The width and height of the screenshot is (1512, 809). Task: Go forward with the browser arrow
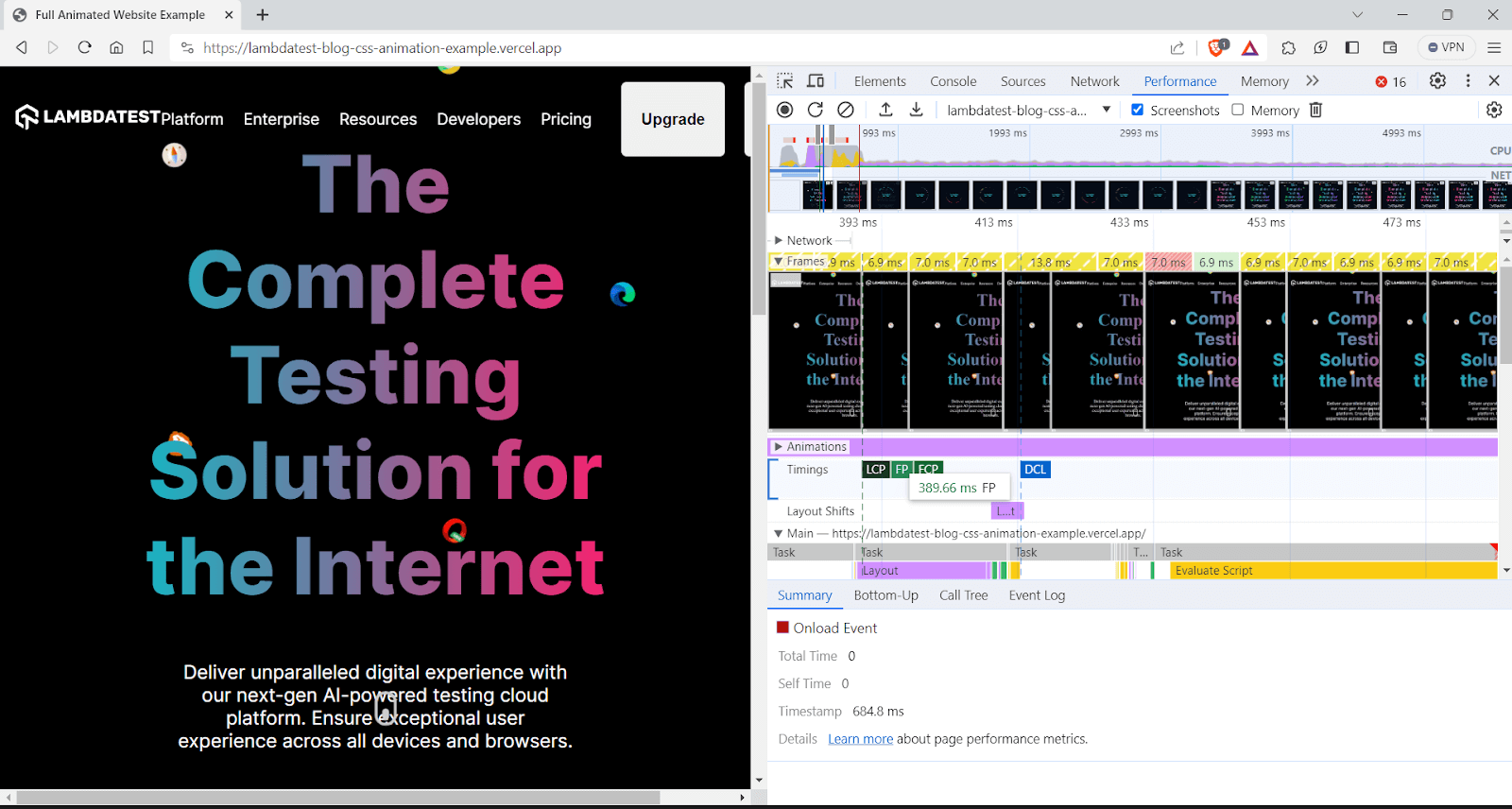click(53, 47)
